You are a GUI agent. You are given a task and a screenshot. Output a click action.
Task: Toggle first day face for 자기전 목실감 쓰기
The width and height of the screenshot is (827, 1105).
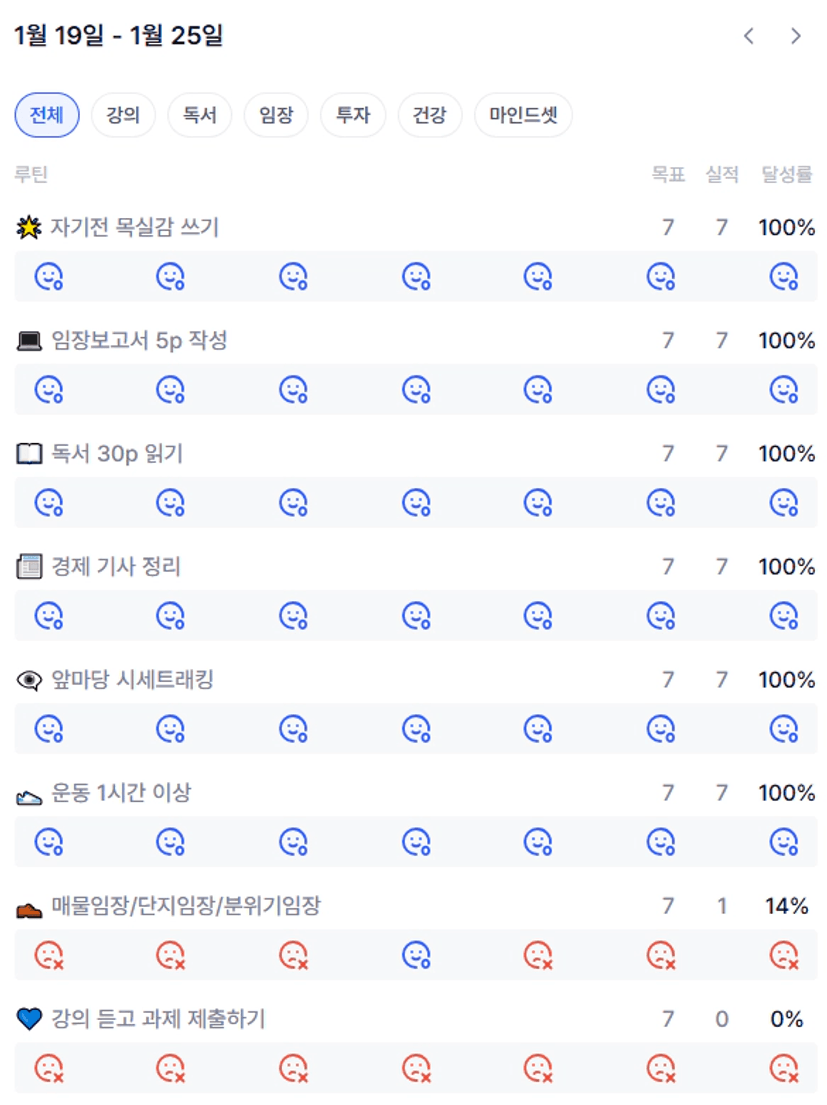(49, 276)
